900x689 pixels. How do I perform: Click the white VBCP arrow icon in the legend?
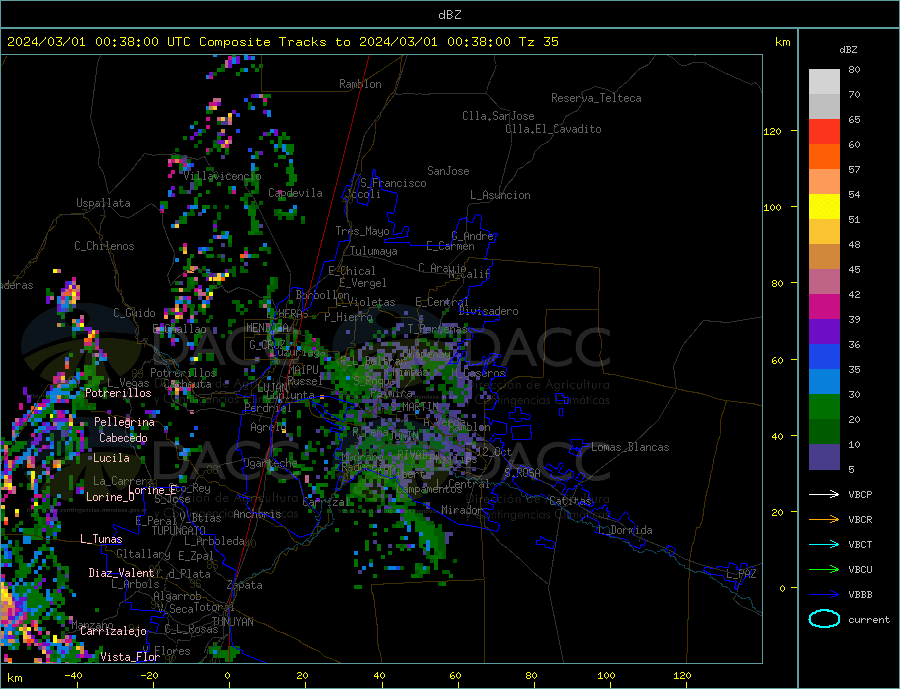(x=824, y=494)
